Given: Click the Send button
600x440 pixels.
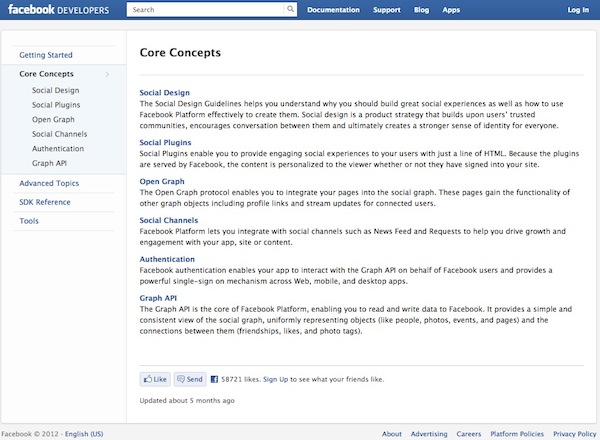Looking at the screenshot, I should [x=190, y=379].
